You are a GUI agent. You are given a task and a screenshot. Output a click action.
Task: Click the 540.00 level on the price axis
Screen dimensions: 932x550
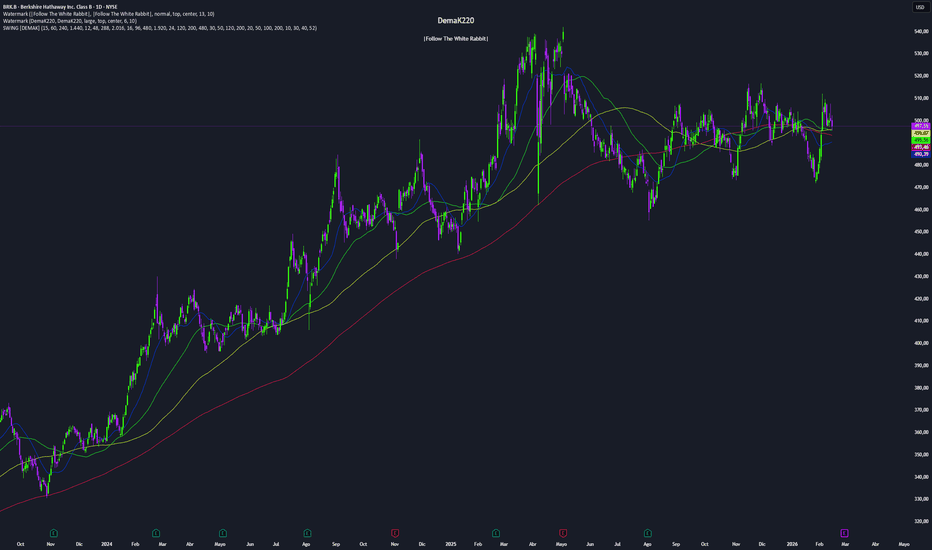[918, 31]
